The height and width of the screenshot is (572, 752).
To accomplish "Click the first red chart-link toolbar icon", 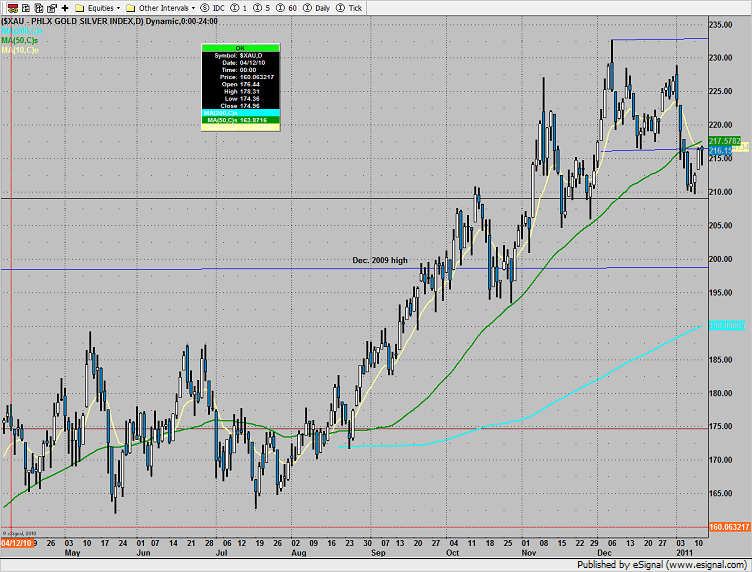I will (x=13, y=8).
